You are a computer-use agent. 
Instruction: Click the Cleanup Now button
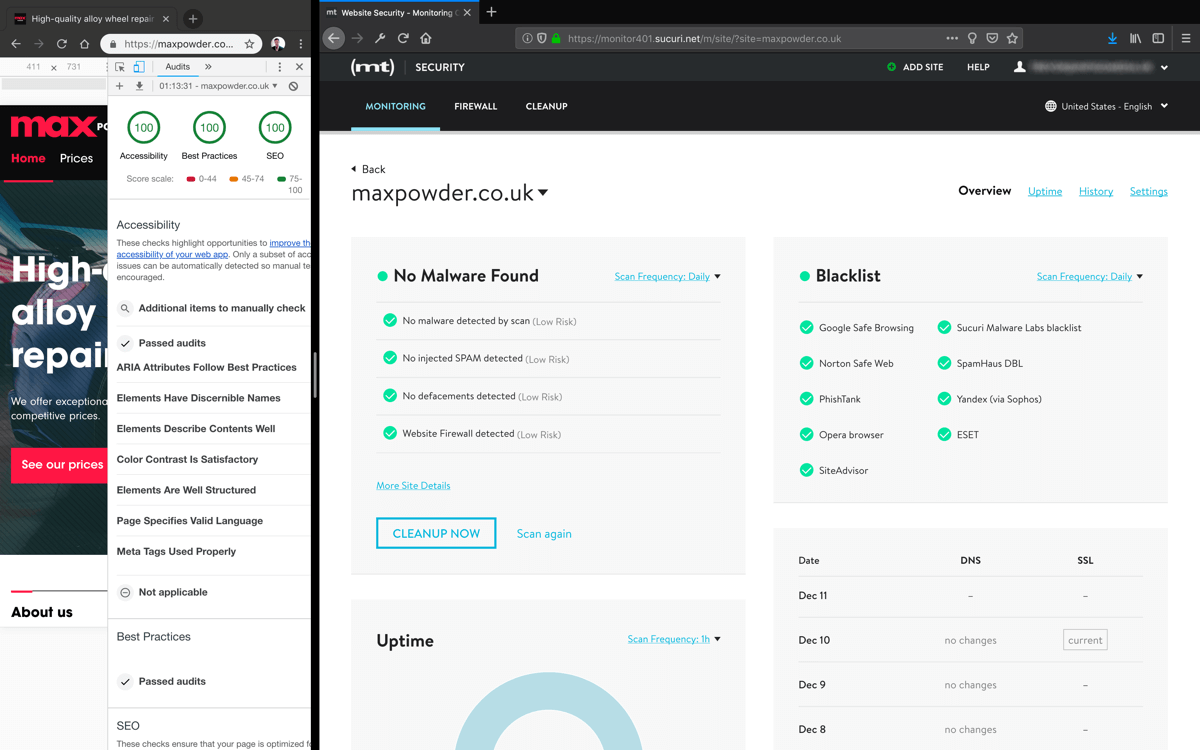pyautogui.click(x=436, y=533)
